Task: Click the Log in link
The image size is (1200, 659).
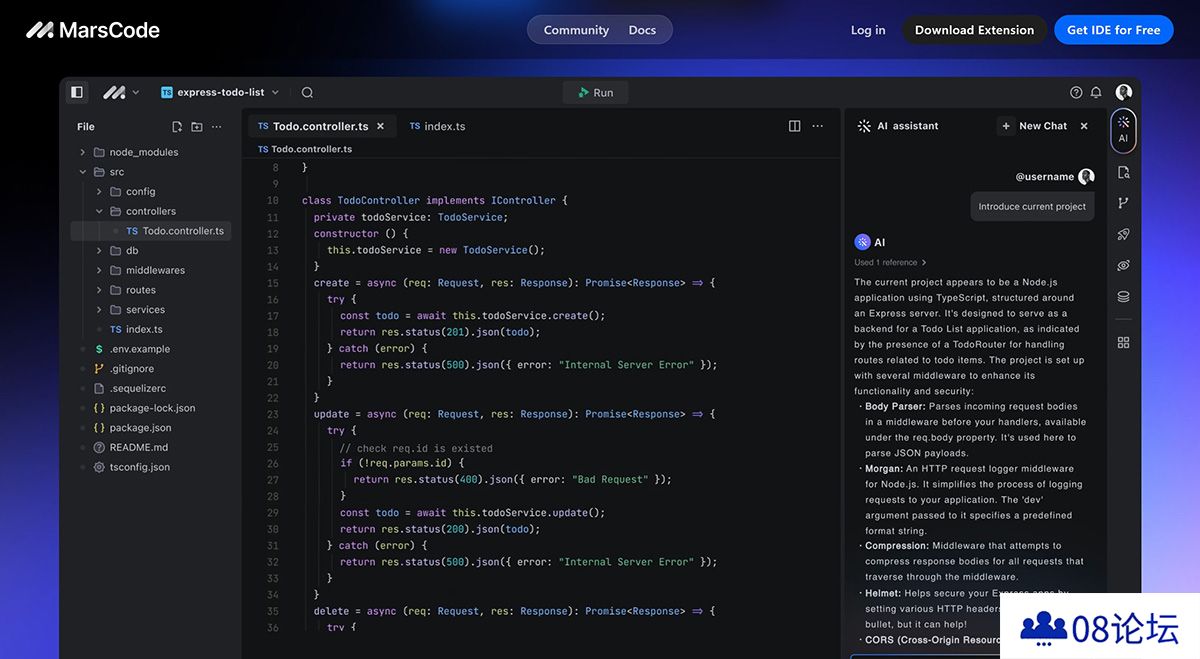Action: [x=868, y=30]
